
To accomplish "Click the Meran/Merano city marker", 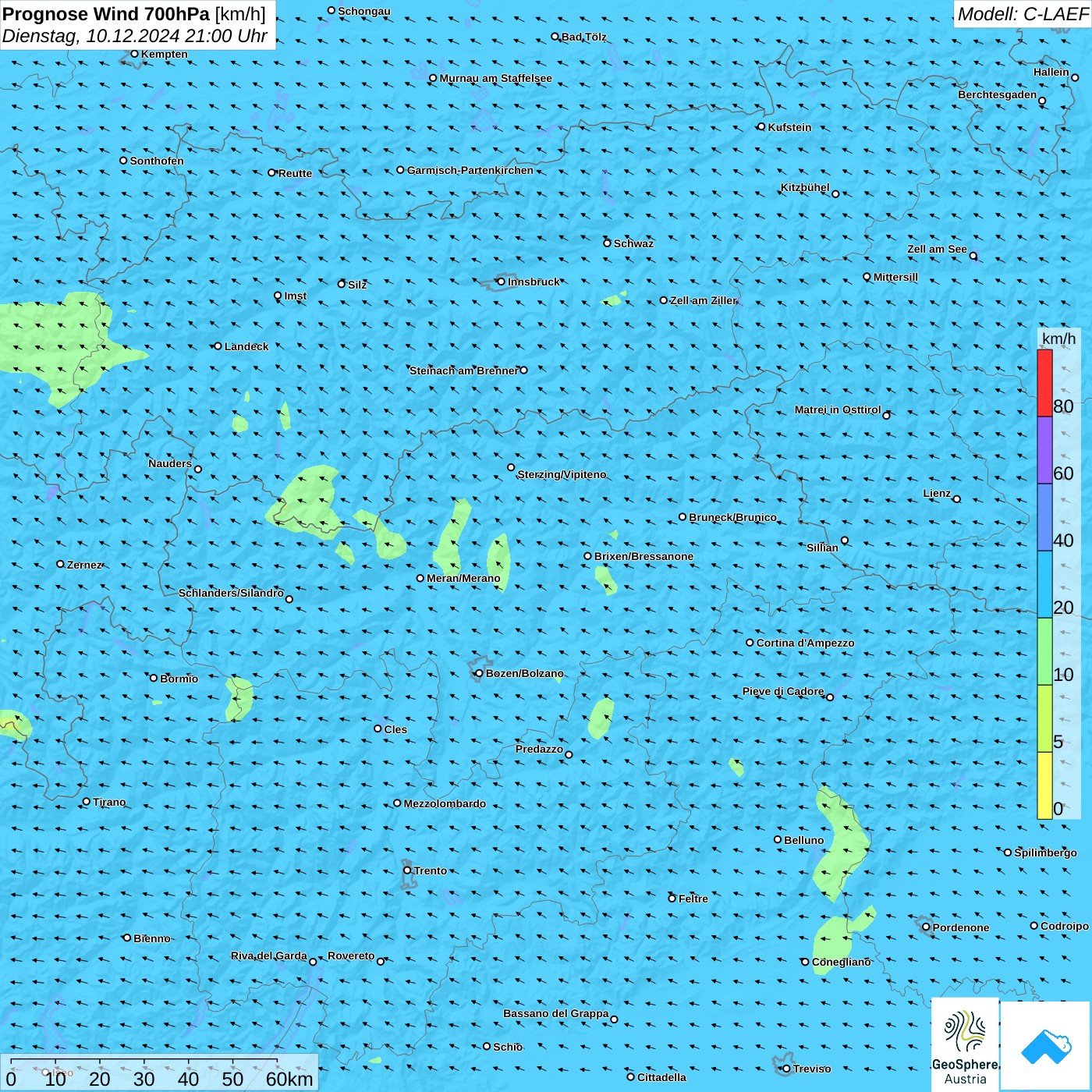I will 420,578.
